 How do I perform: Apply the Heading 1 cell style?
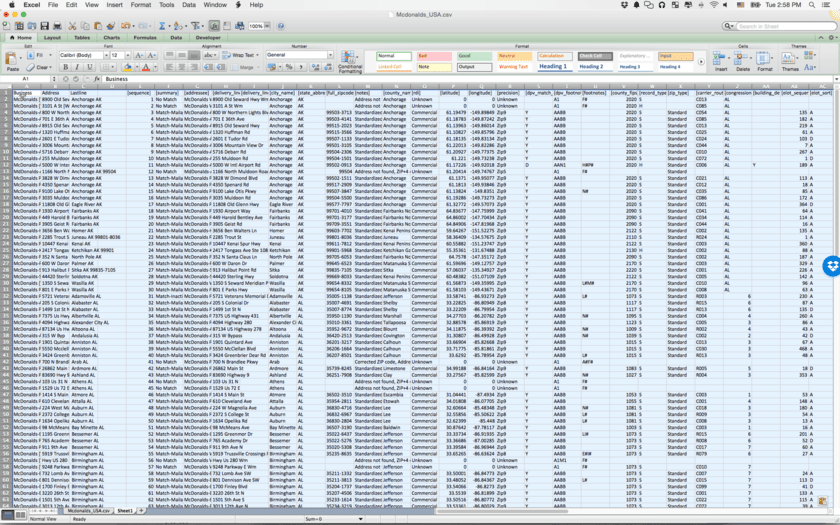pos(555,66)
